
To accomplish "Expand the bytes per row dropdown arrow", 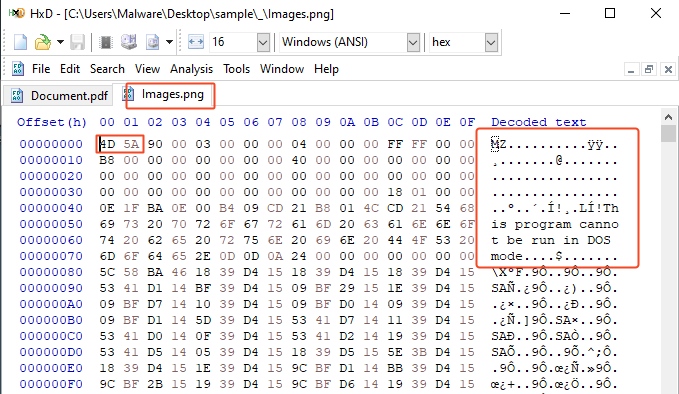I will pyautogui.click(x=263, y=42).
